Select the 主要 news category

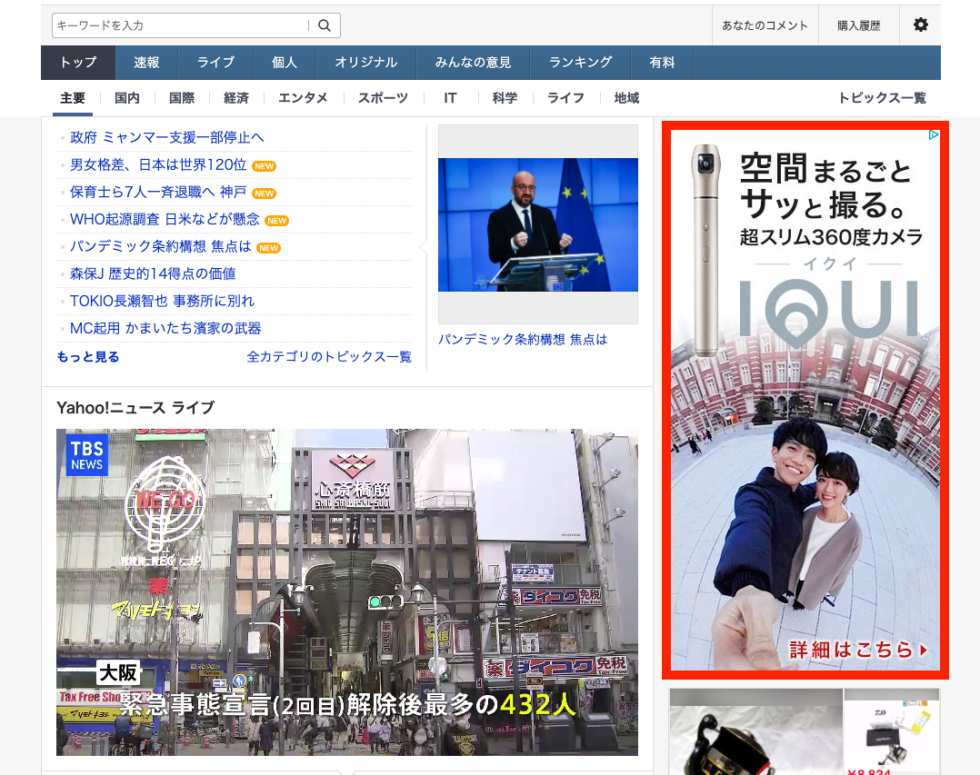71,98
